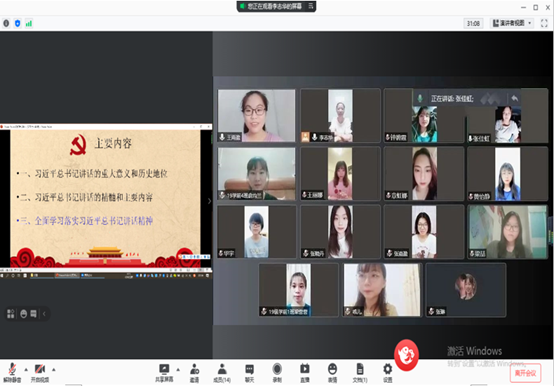
Task: Expand share screen options arrow
Action: tap(178, 370)
